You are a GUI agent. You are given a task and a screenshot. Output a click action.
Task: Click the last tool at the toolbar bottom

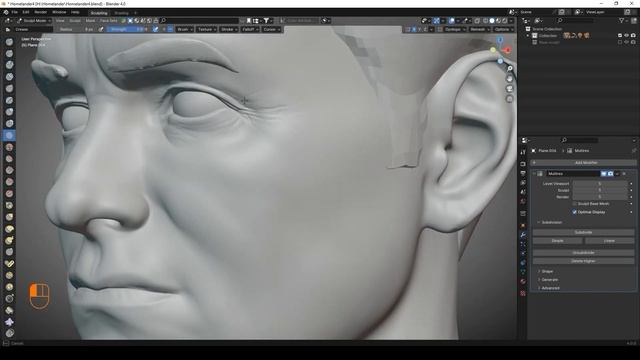click(9, 333)
